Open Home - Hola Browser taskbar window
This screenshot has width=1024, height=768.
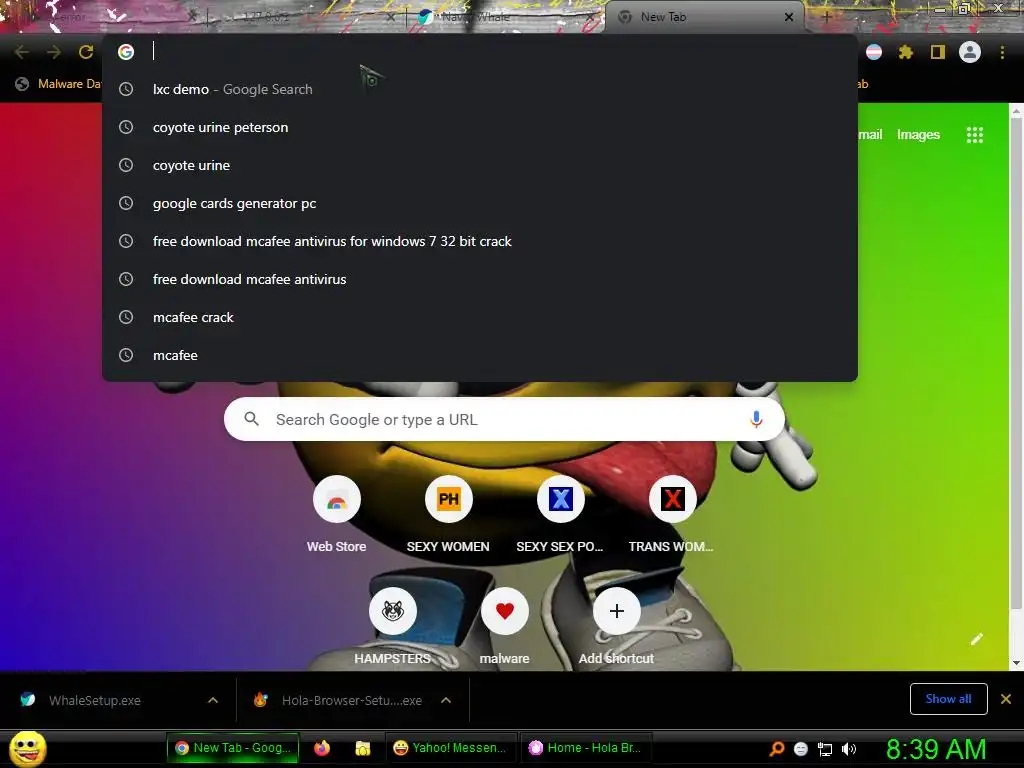coord(585,748)
